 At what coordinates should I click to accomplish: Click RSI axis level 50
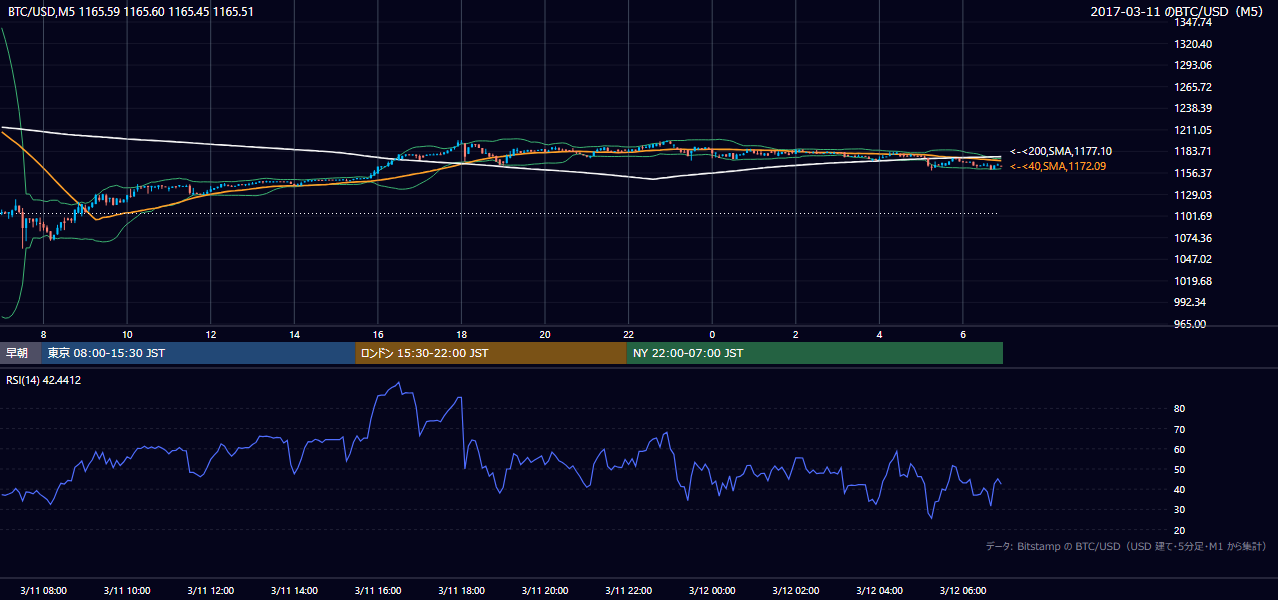1180,469
